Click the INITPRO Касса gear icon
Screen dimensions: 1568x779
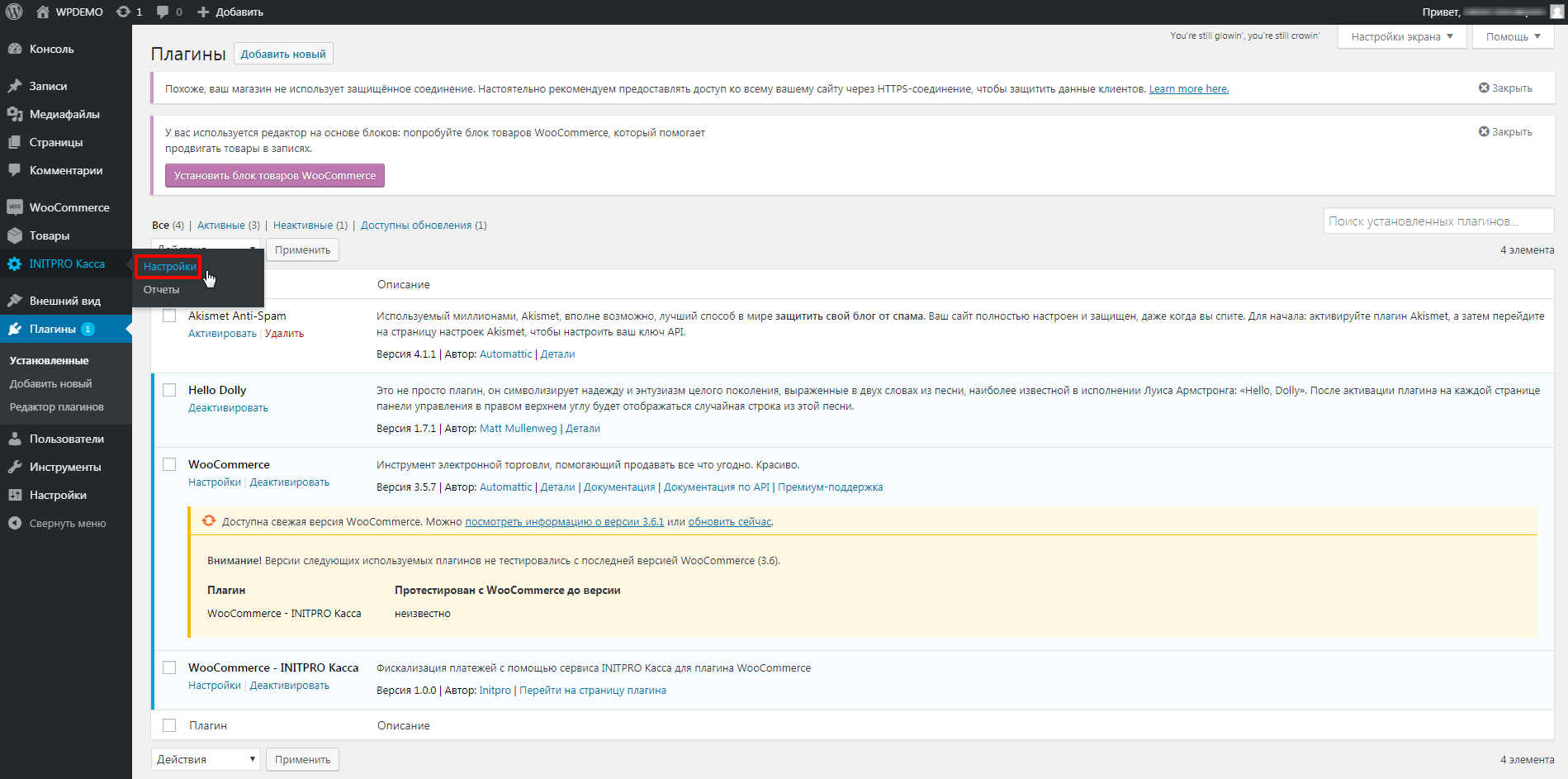(x=15, y=264)
